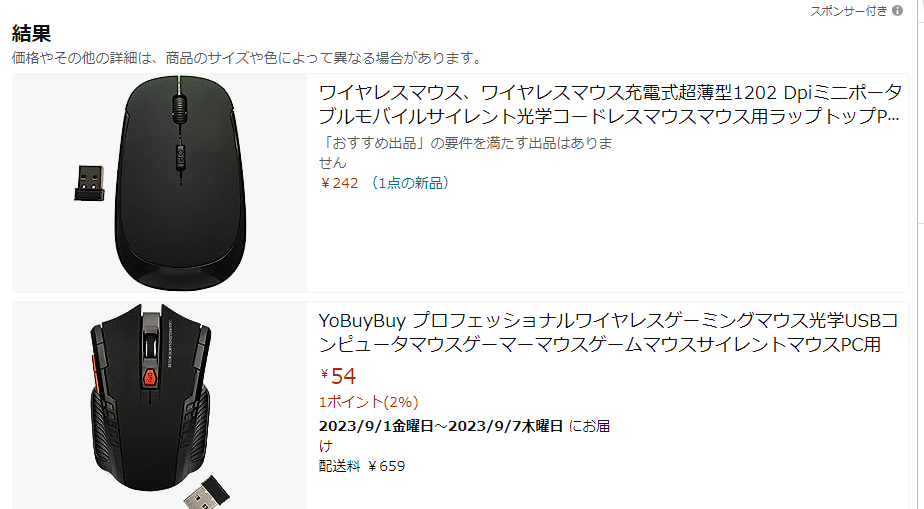Click the おすすめ出品 requirements notice

(466, 153)
